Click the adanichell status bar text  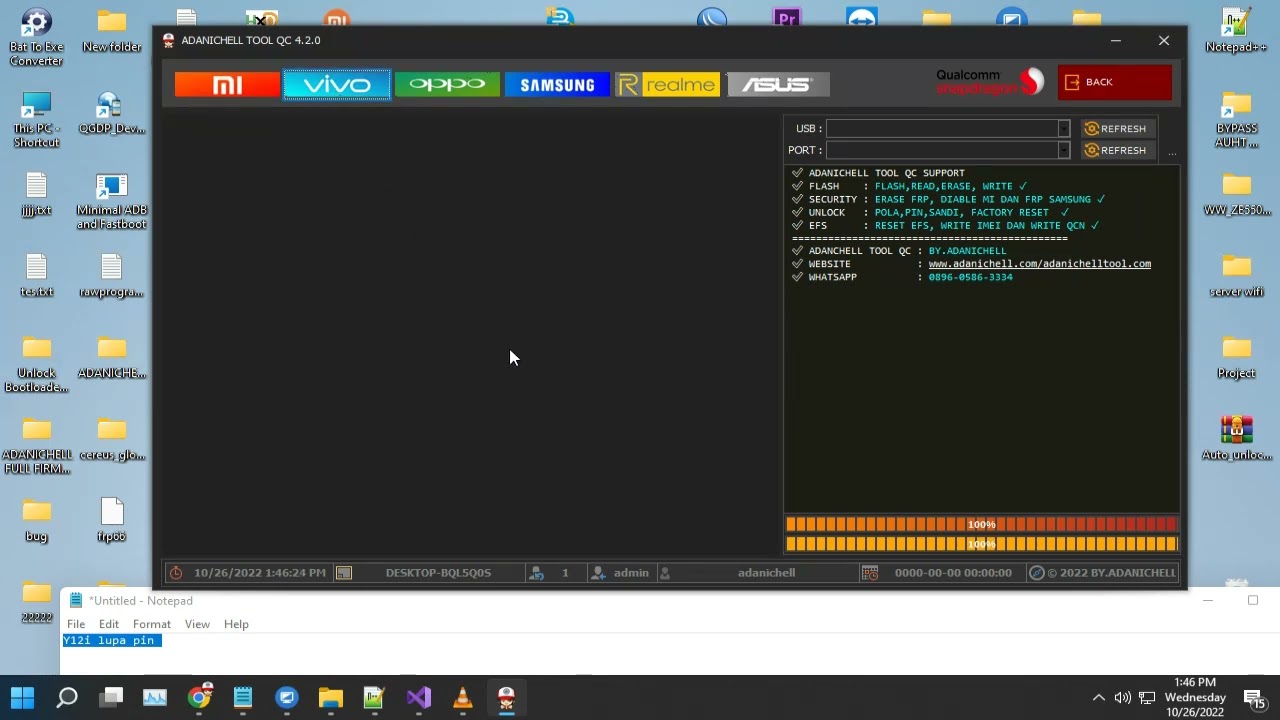(x=766, y=573)
